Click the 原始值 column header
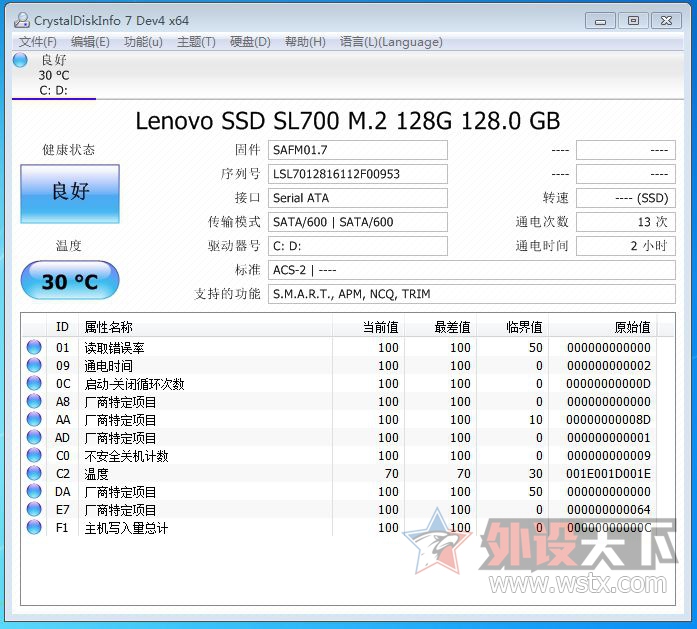 tap(602, 327)
